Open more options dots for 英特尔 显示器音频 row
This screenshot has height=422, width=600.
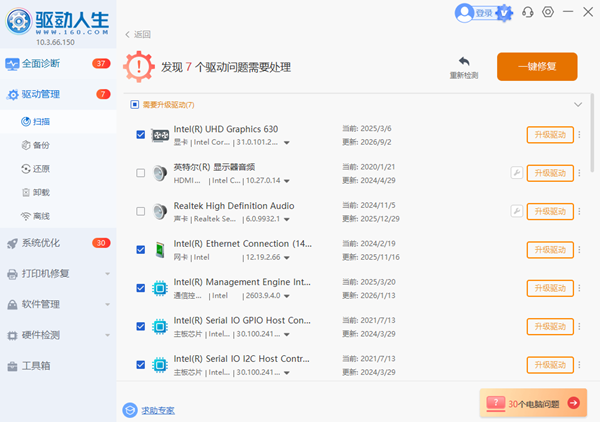coord(579,173)
